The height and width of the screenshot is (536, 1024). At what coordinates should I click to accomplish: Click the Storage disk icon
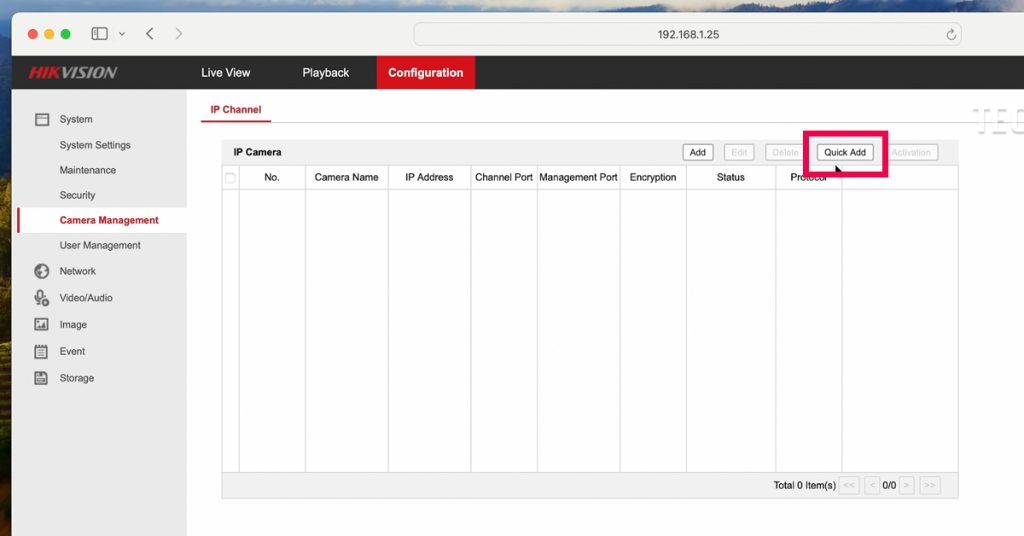(42, 378)
